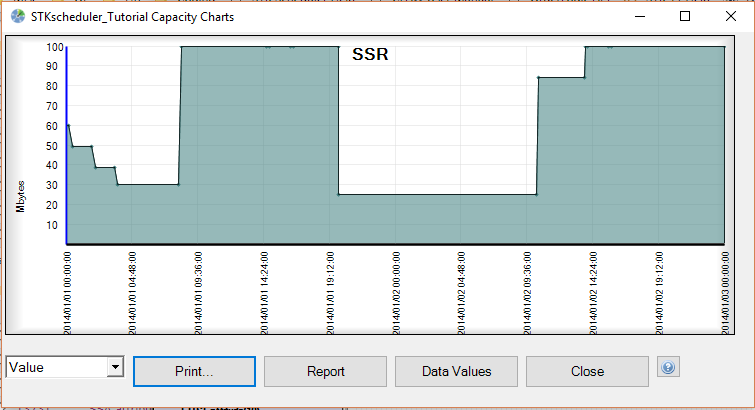Maximize the Capacity Charts window
The height and width of the screenshot is (410, 755).
point(685,16)
